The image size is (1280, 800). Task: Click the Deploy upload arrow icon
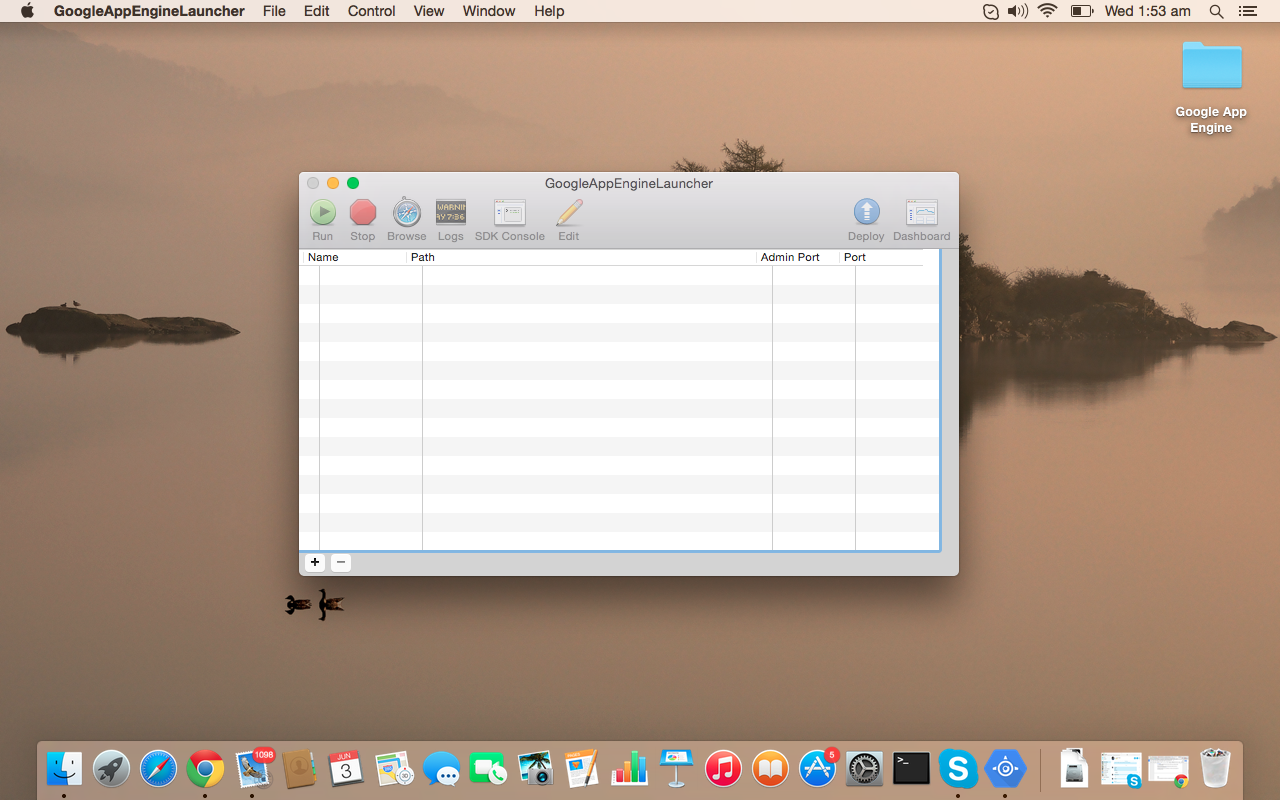point(866,213)
